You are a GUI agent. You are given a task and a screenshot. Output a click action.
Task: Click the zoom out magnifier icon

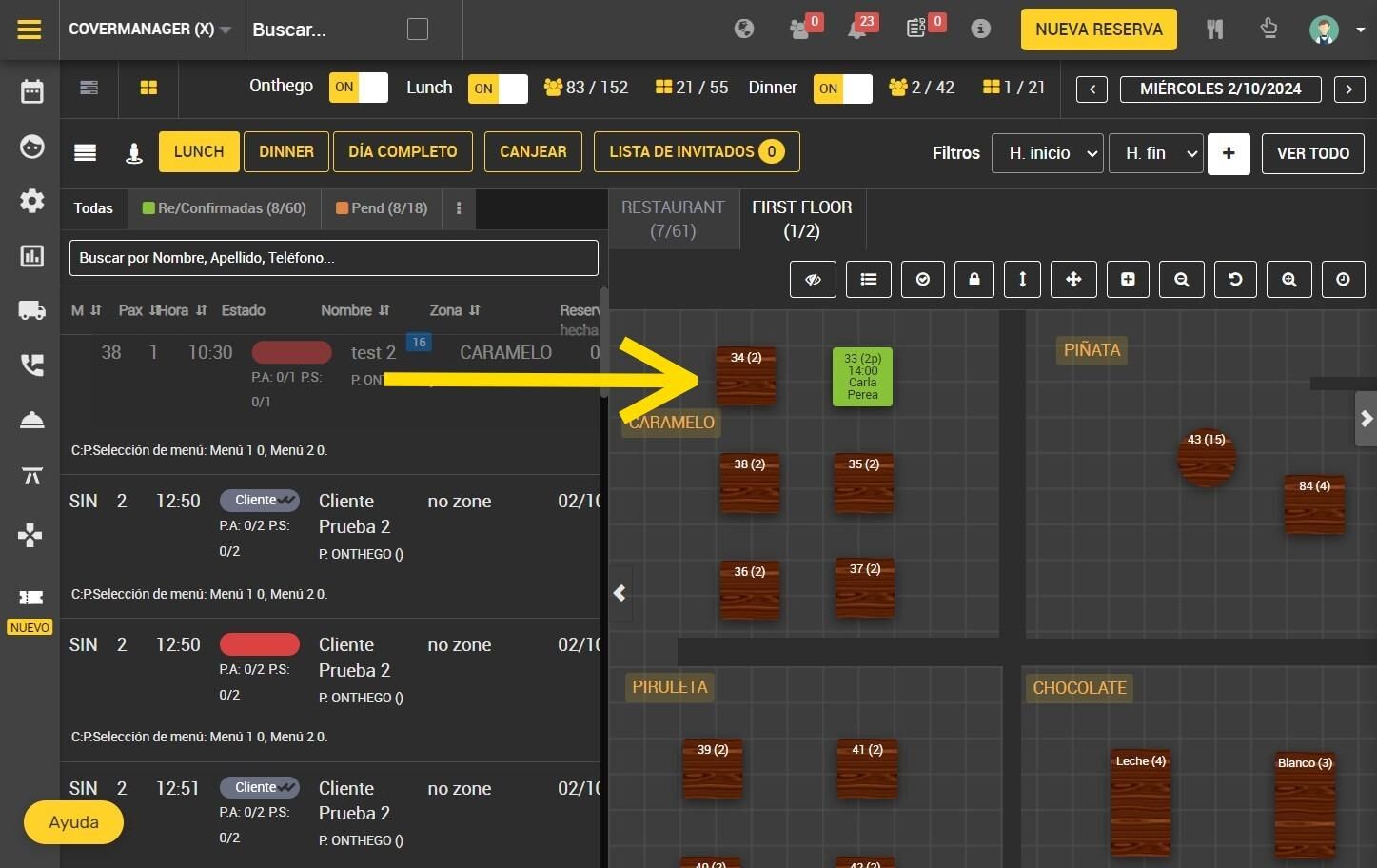(1181, 279)
